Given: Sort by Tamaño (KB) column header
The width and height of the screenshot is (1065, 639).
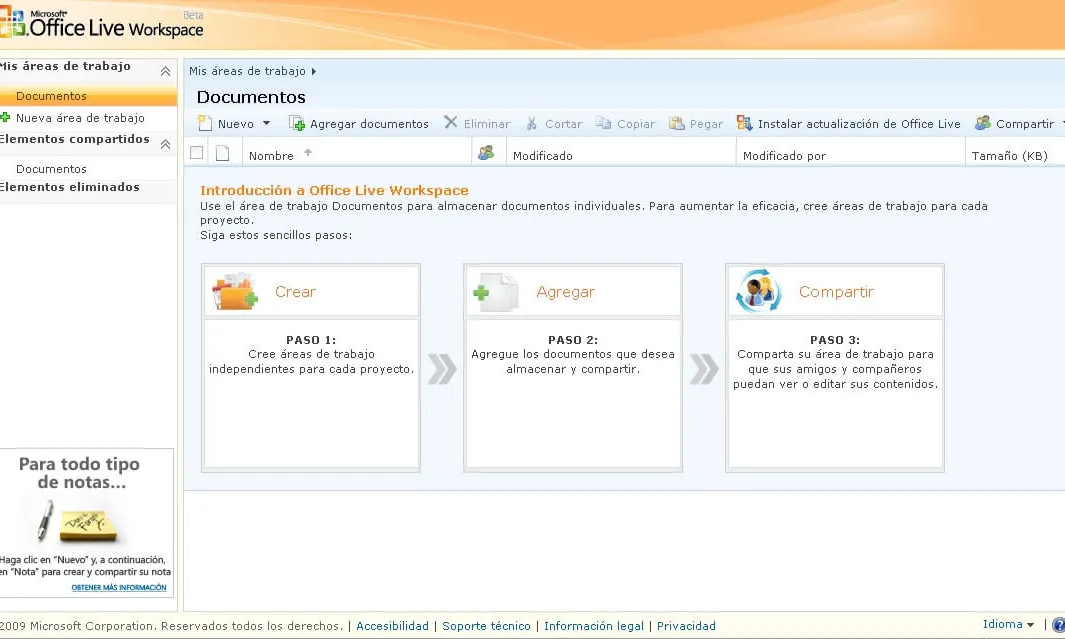Looking at the screenshot, I should pyautogui.click(x=1009, y=156).
